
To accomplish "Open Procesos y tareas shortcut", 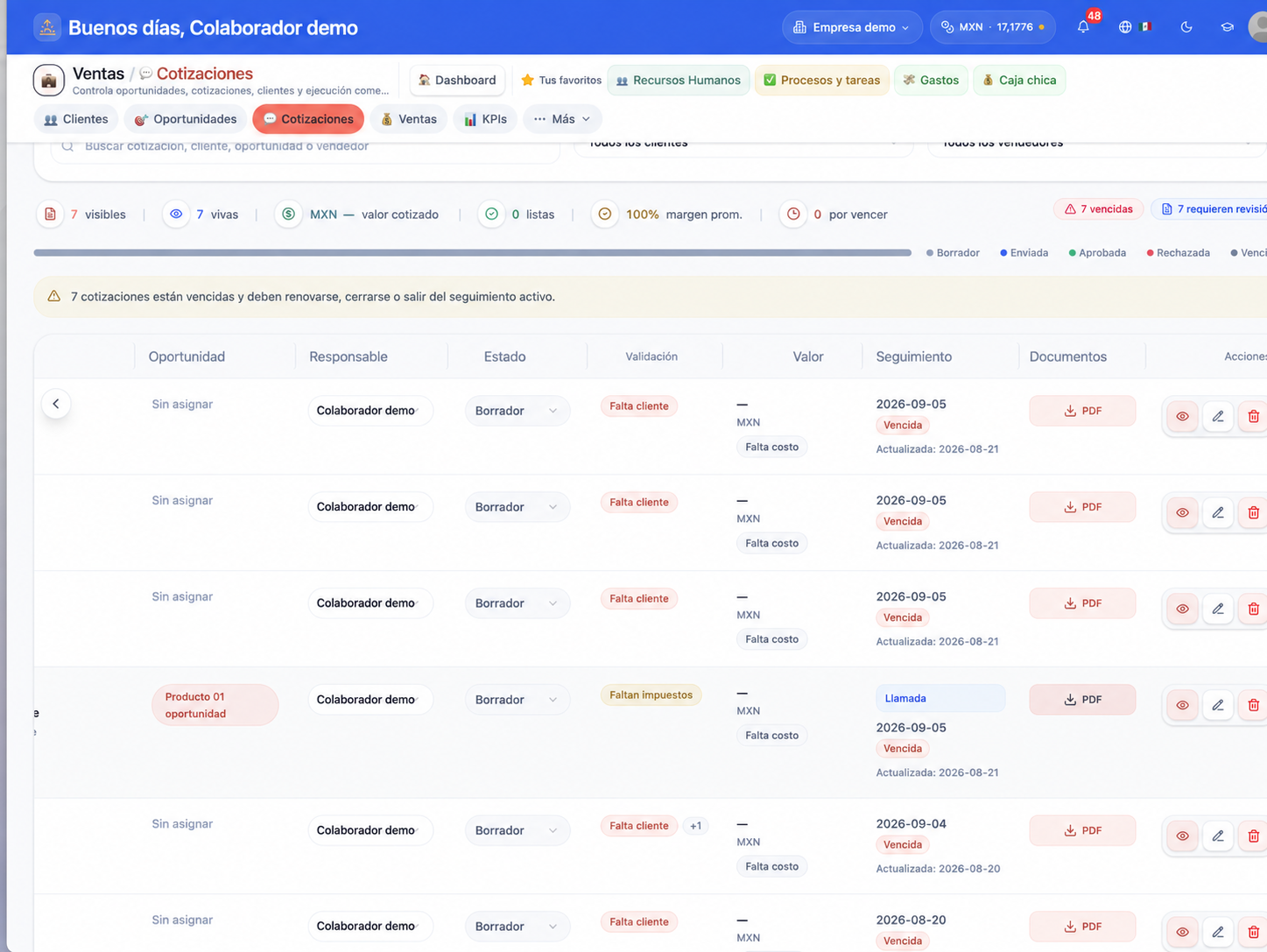I will [822, 81].
